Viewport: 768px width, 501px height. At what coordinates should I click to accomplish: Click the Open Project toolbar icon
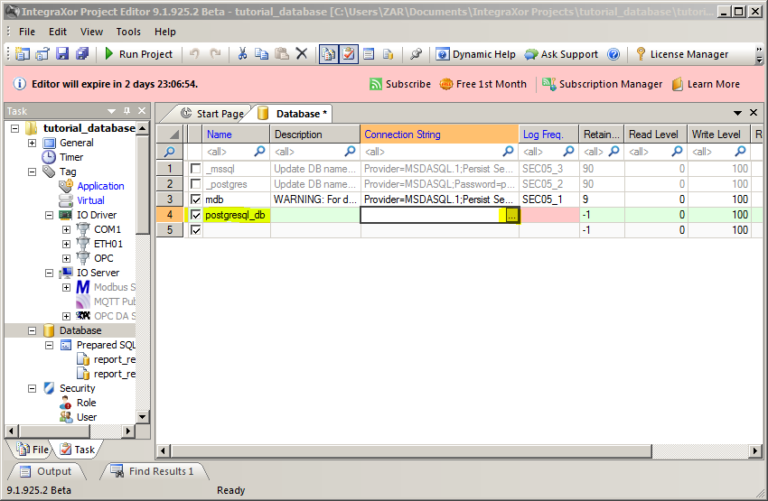point(43,54)
